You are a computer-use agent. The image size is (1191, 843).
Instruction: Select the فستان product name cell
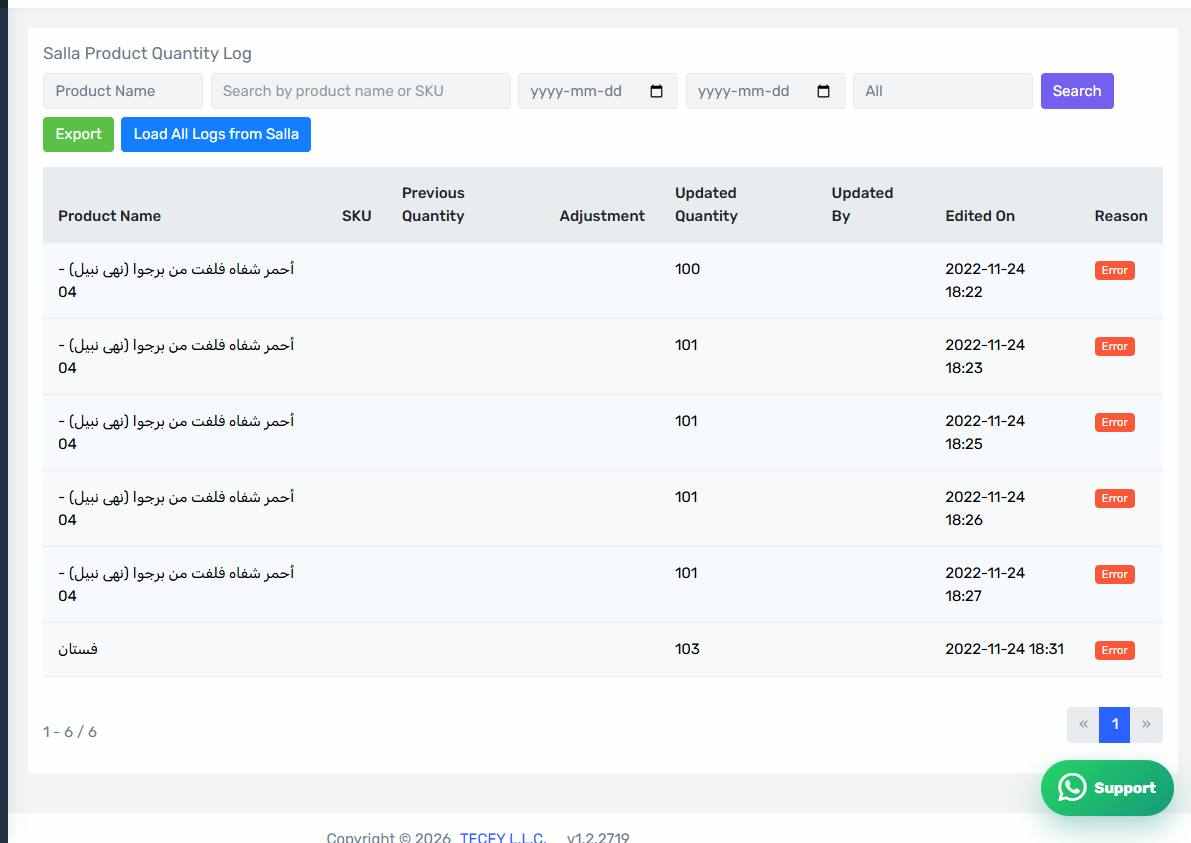pos(77,649)
